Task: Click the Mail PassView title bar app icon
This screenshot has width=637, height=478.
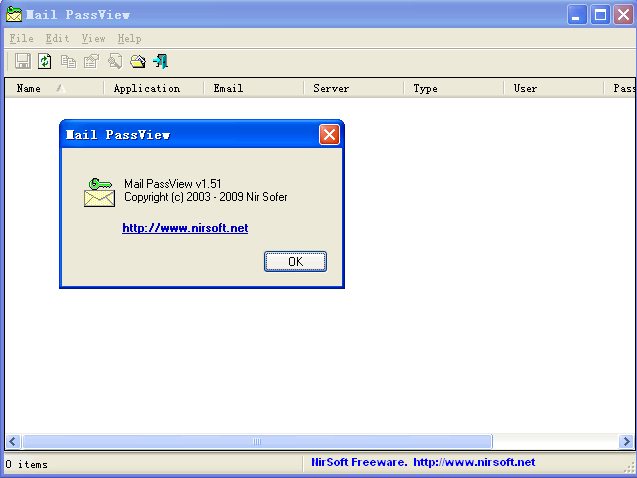Action: (x=14, y=15)
